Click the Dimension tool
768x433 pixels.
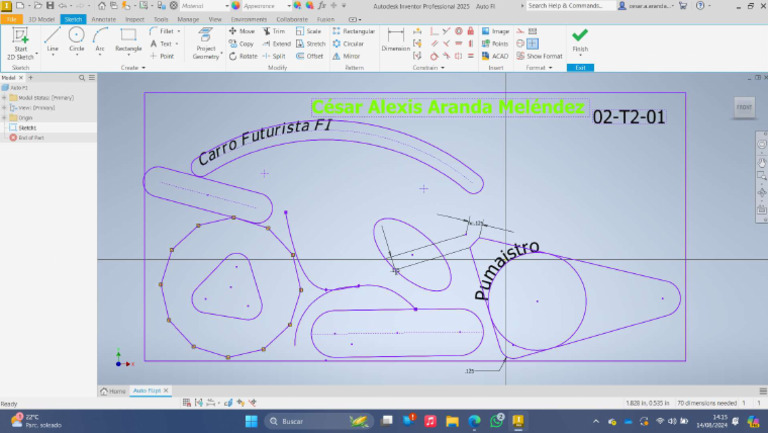point(396,41)
